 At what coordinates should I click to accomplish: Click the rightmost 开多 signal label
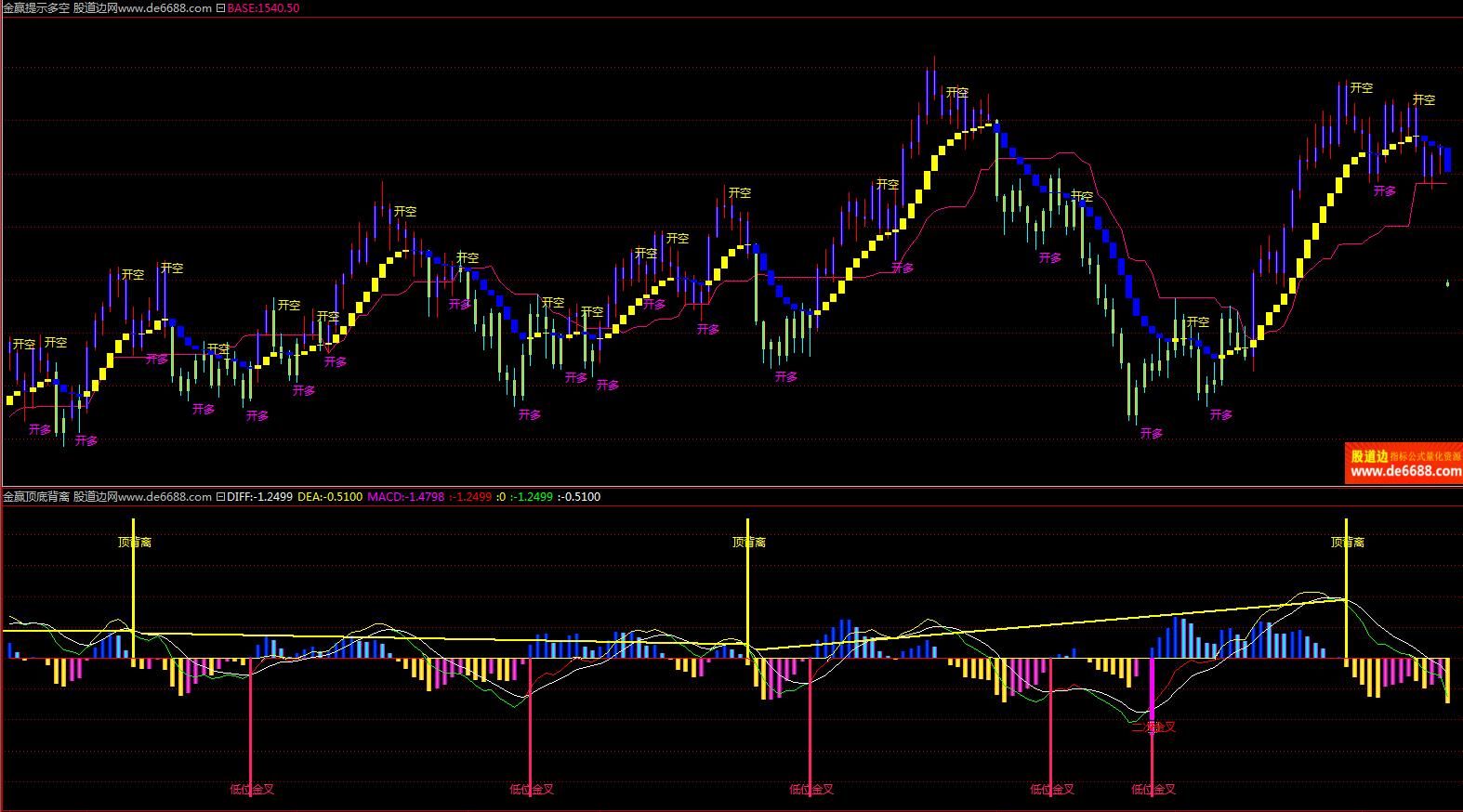click(1385, 191)
